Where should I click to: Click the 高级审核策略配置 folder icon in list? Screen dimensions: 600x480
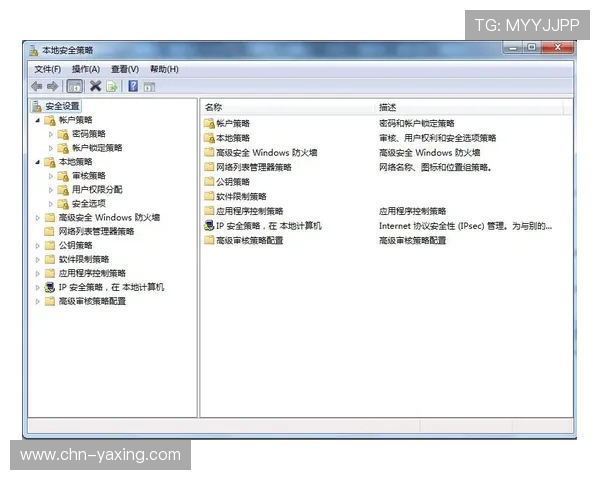[209, 240]
